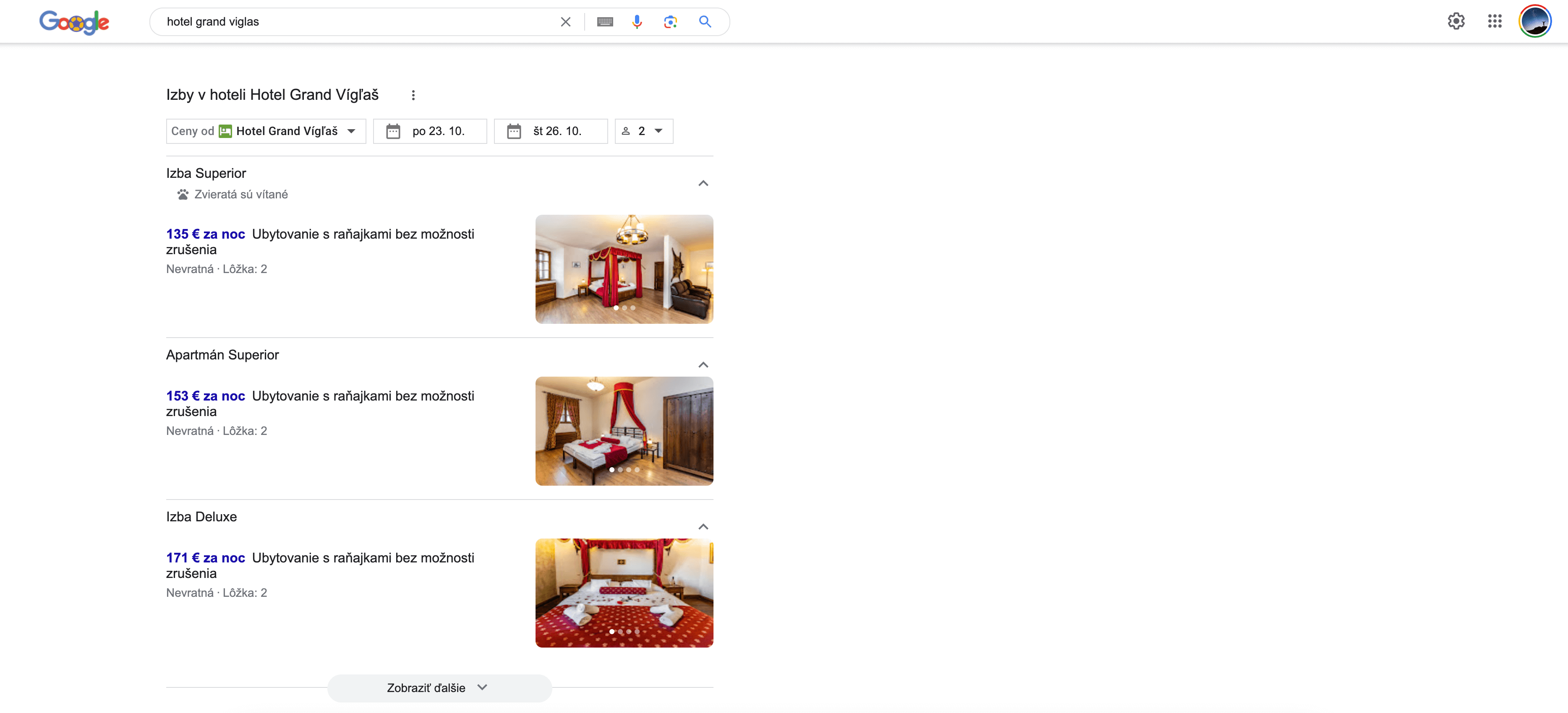
Task: View the Izba Superior room photo
Action: point(624,269)
